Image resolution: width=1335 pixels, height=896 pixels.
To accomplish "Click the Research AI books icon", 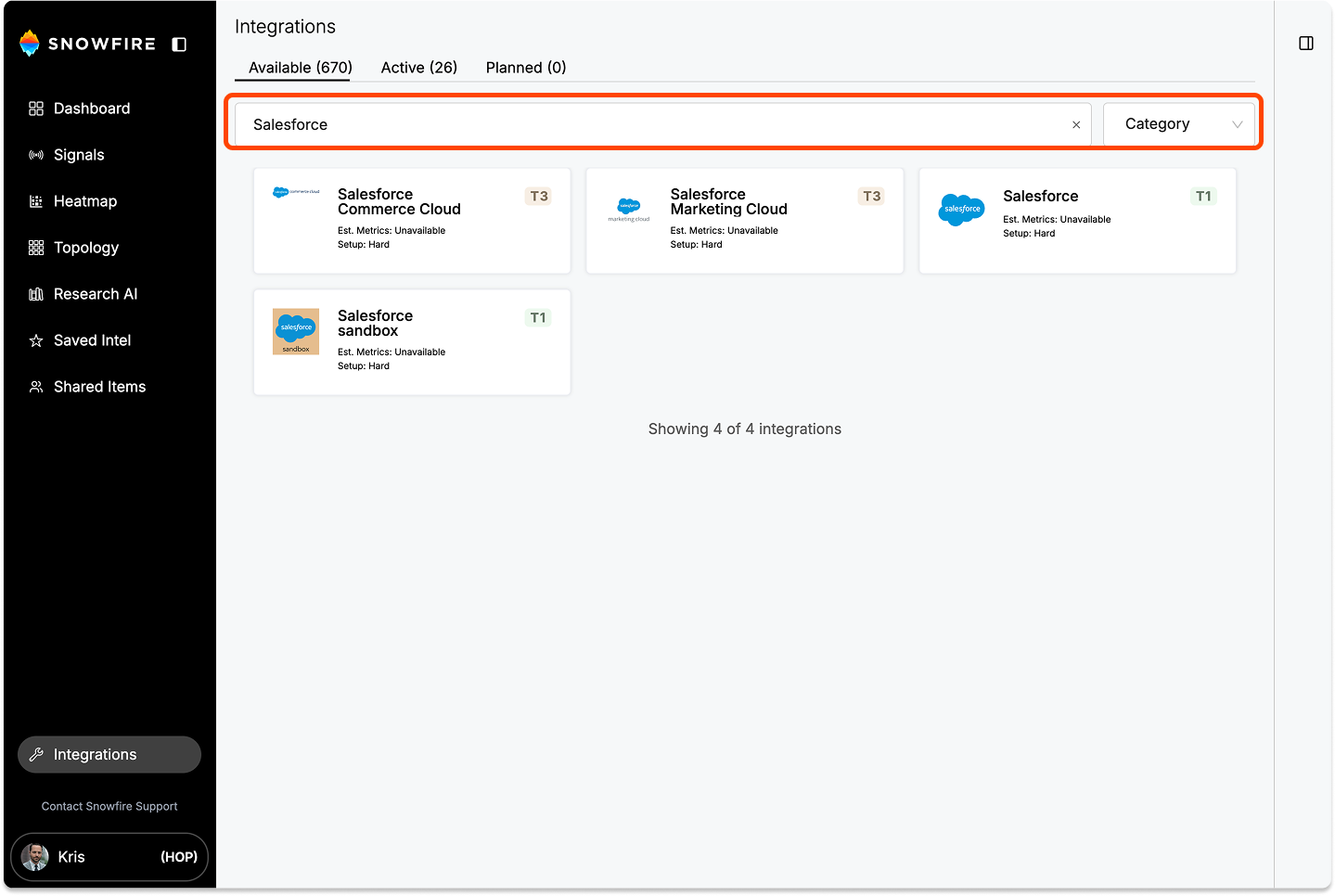I will pos(36,294).
